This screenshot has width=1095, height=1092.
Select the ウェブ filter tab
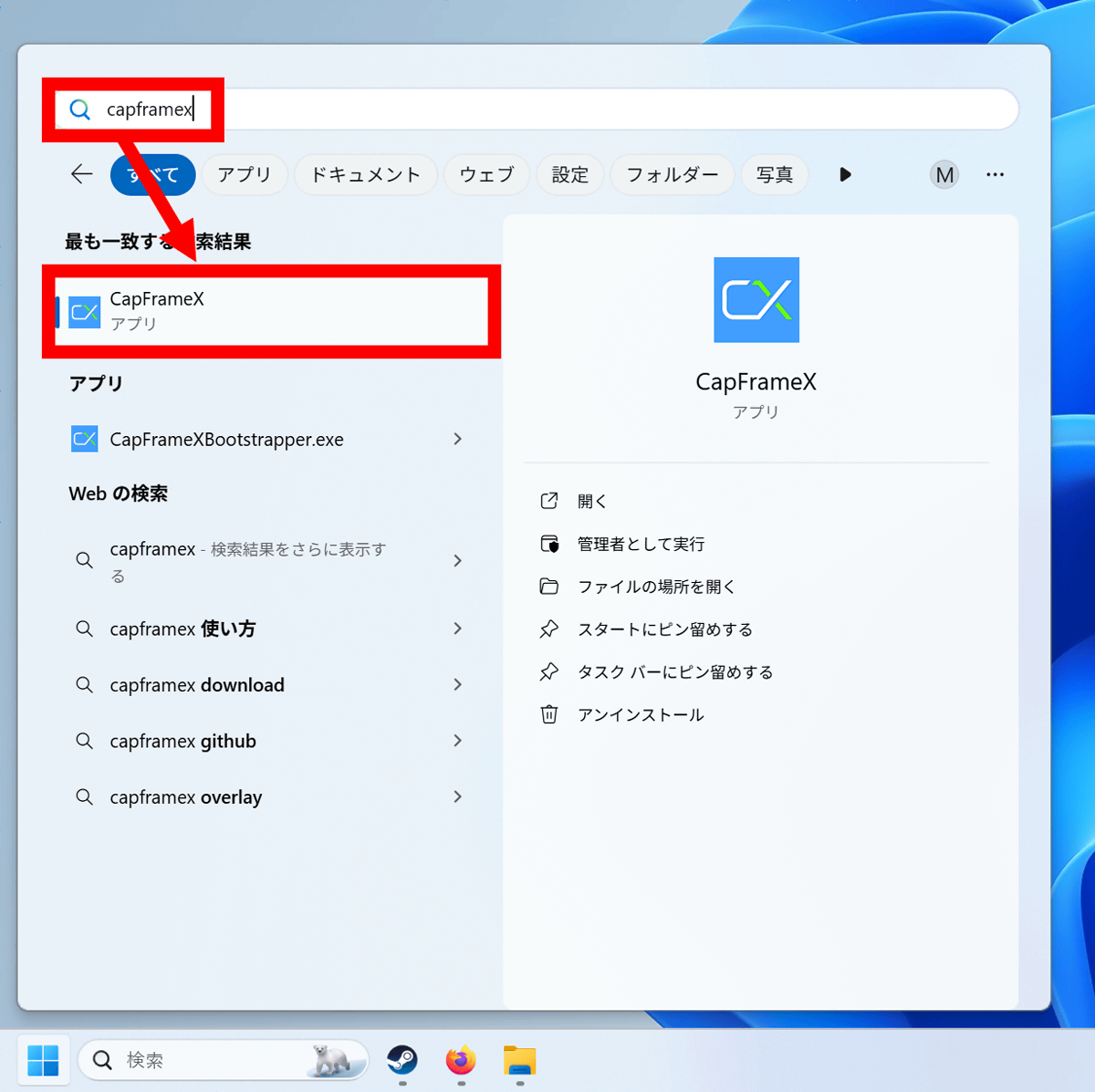486,174
